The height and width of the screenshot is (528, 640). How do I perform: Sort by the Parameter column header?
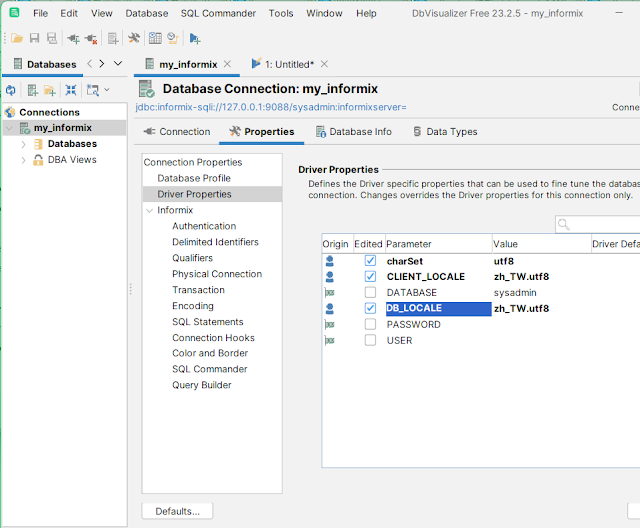[438, 244]
